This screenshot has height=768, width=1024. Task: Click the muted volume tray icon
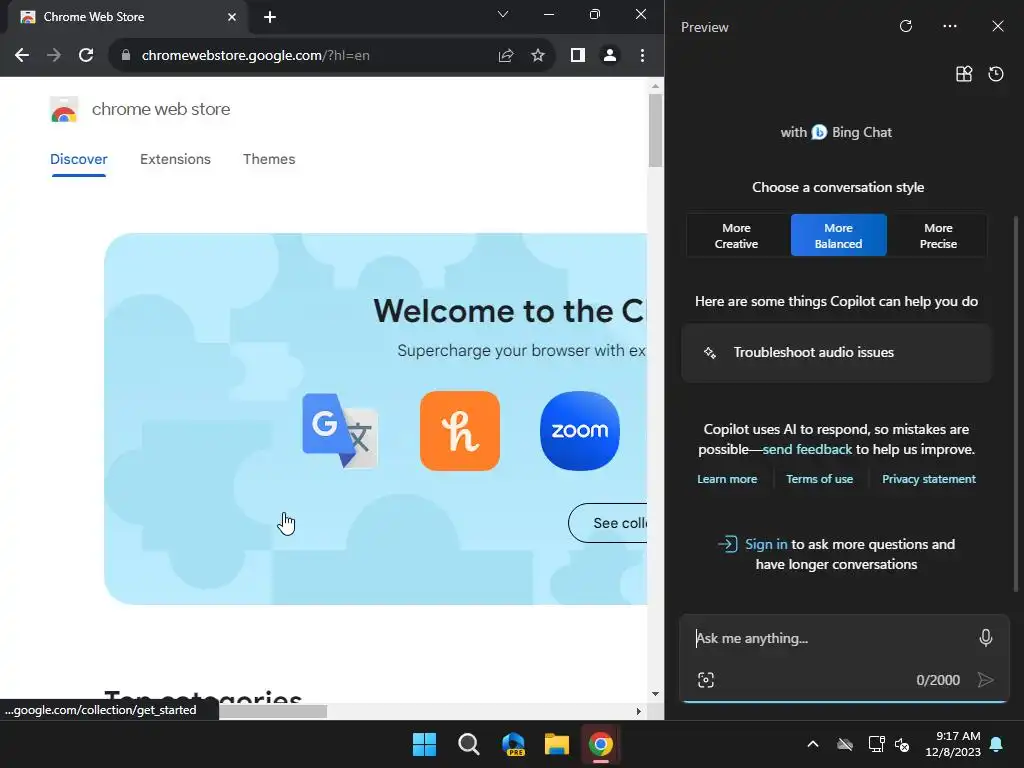[x=902, y=744]
